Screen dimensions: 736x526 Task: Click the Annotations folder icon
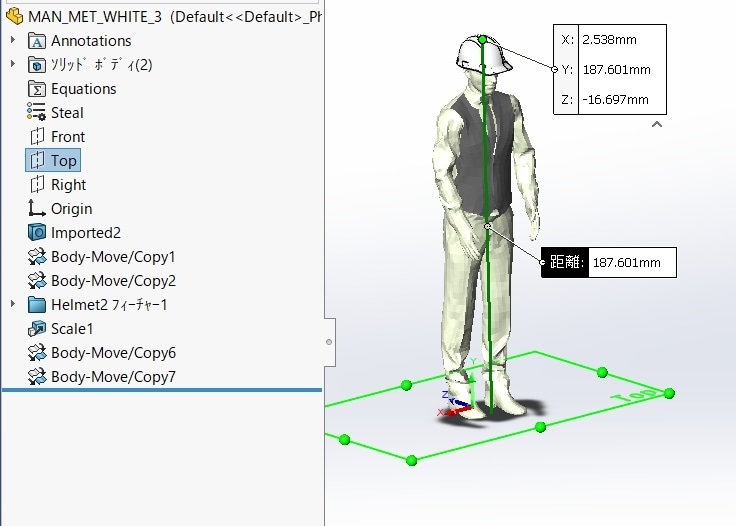point(37,41)
